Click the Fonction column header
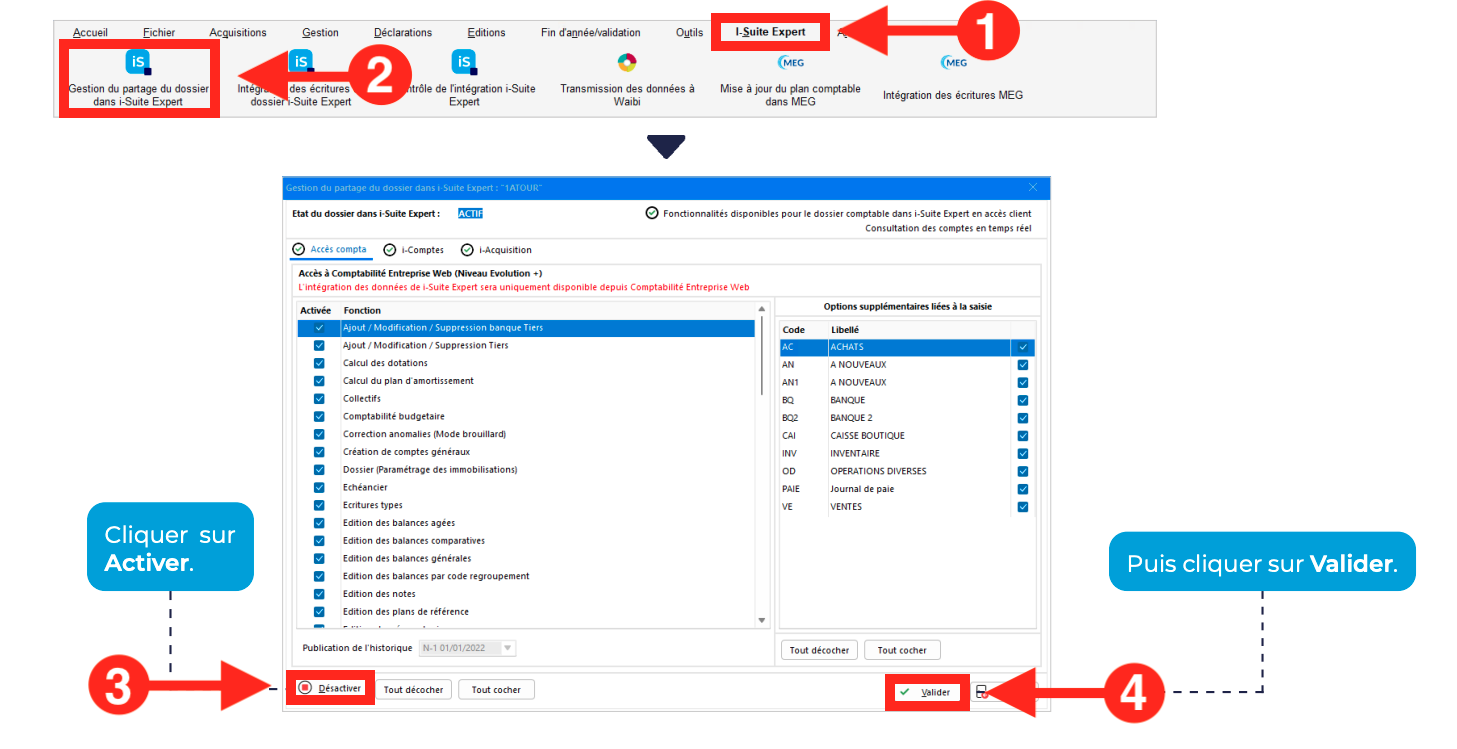Image resolution: width=1457 pixels, height=749 pixels. (362, 311)
